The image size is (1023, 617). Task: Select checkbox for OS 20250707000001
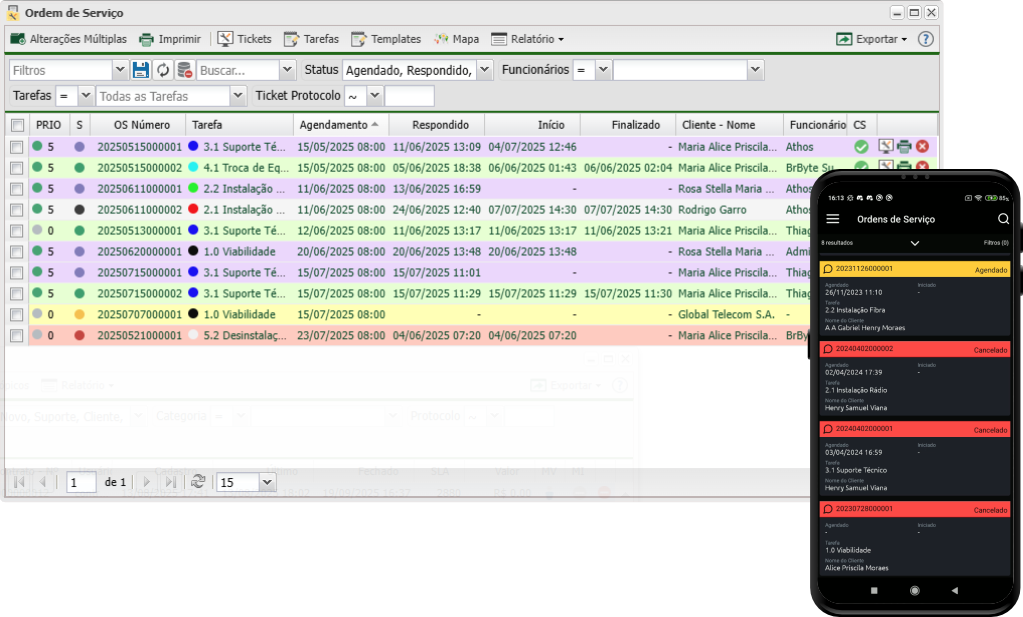(x=17, y=315)
